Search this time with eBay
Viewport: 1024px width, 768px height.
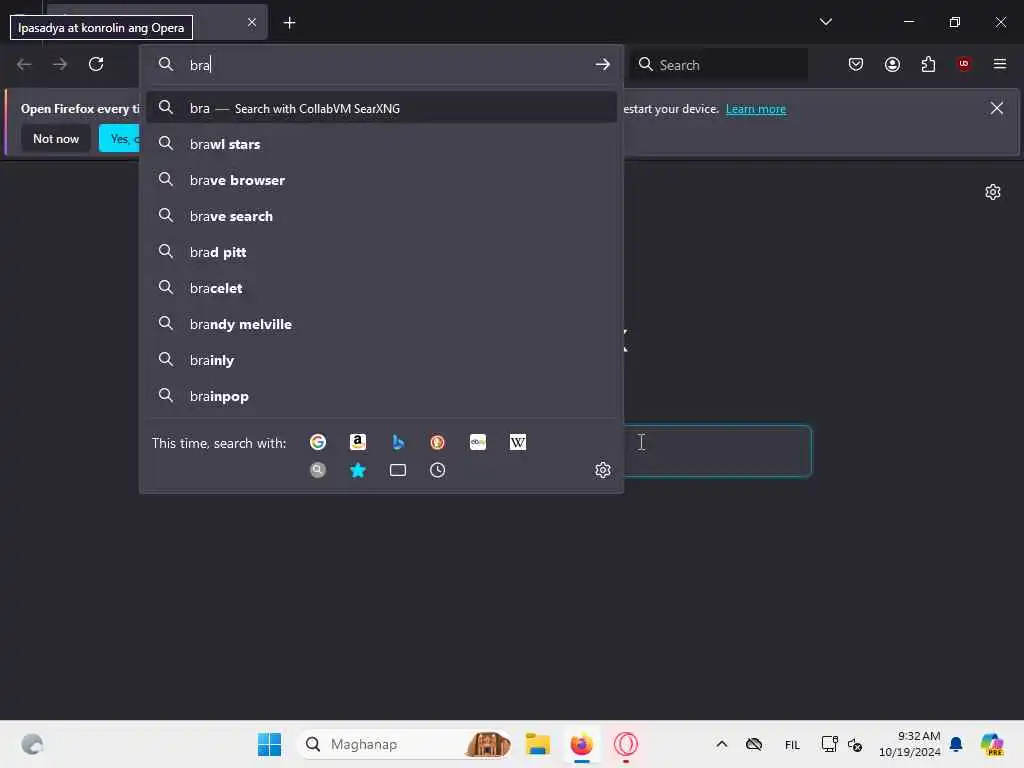pos(478,442)
